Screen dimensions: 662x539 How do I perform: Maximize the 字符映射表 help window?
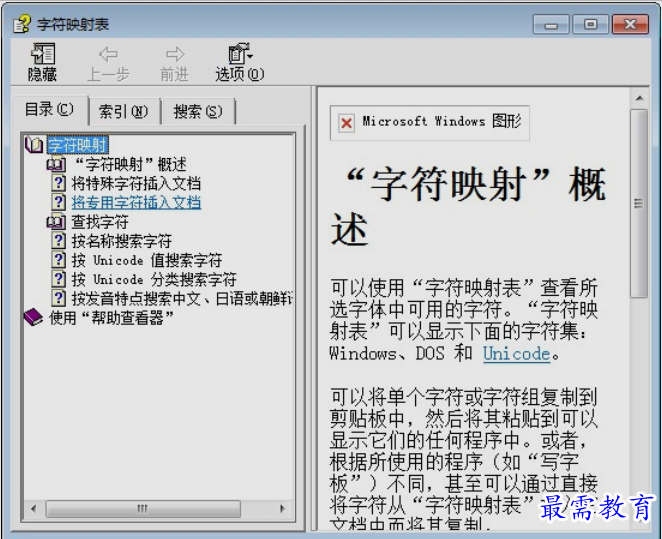pos(590,24)
